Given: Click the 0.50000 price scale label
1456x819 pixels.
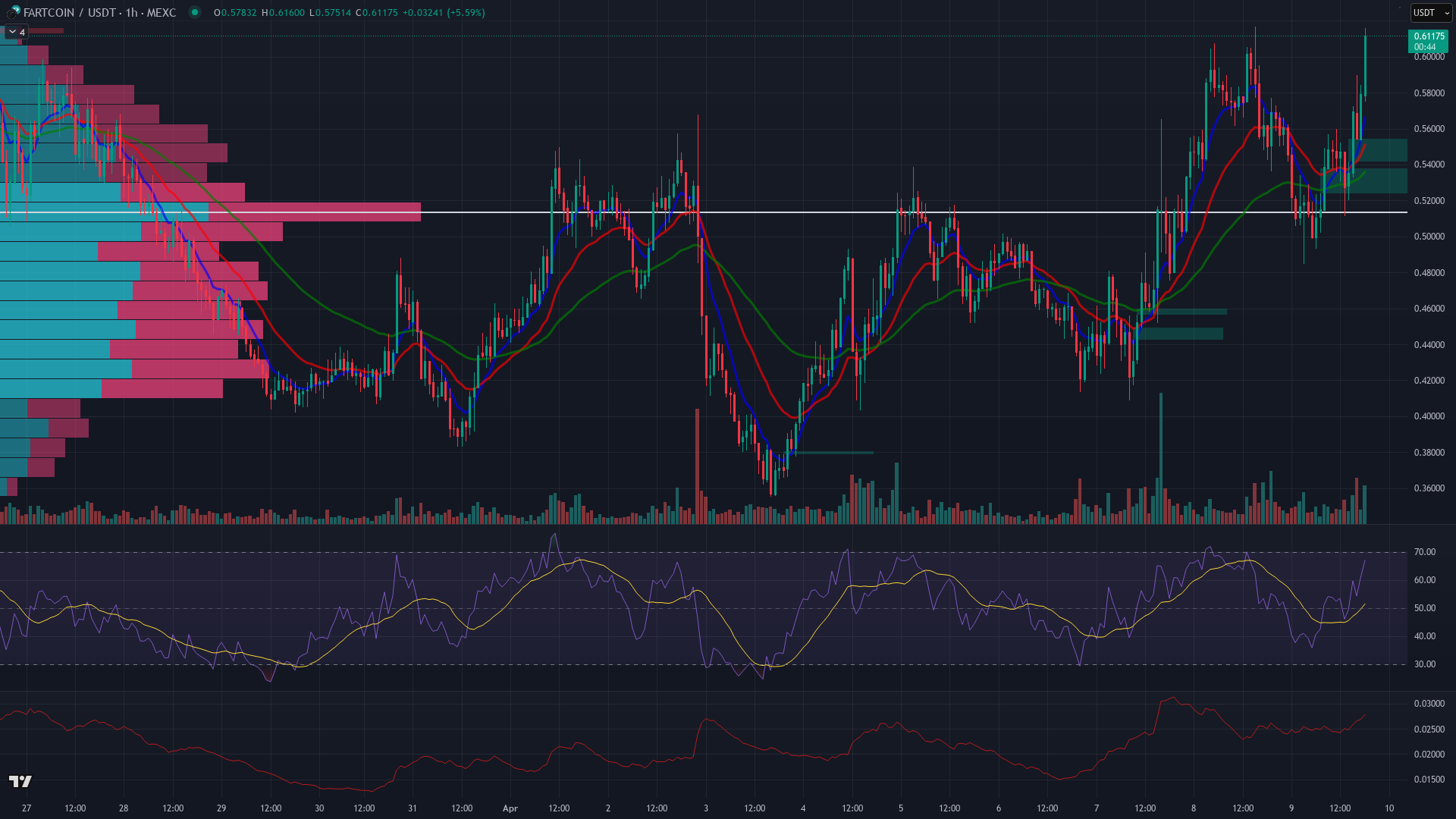Looking at the screenshot, I should click(1429, 237).
